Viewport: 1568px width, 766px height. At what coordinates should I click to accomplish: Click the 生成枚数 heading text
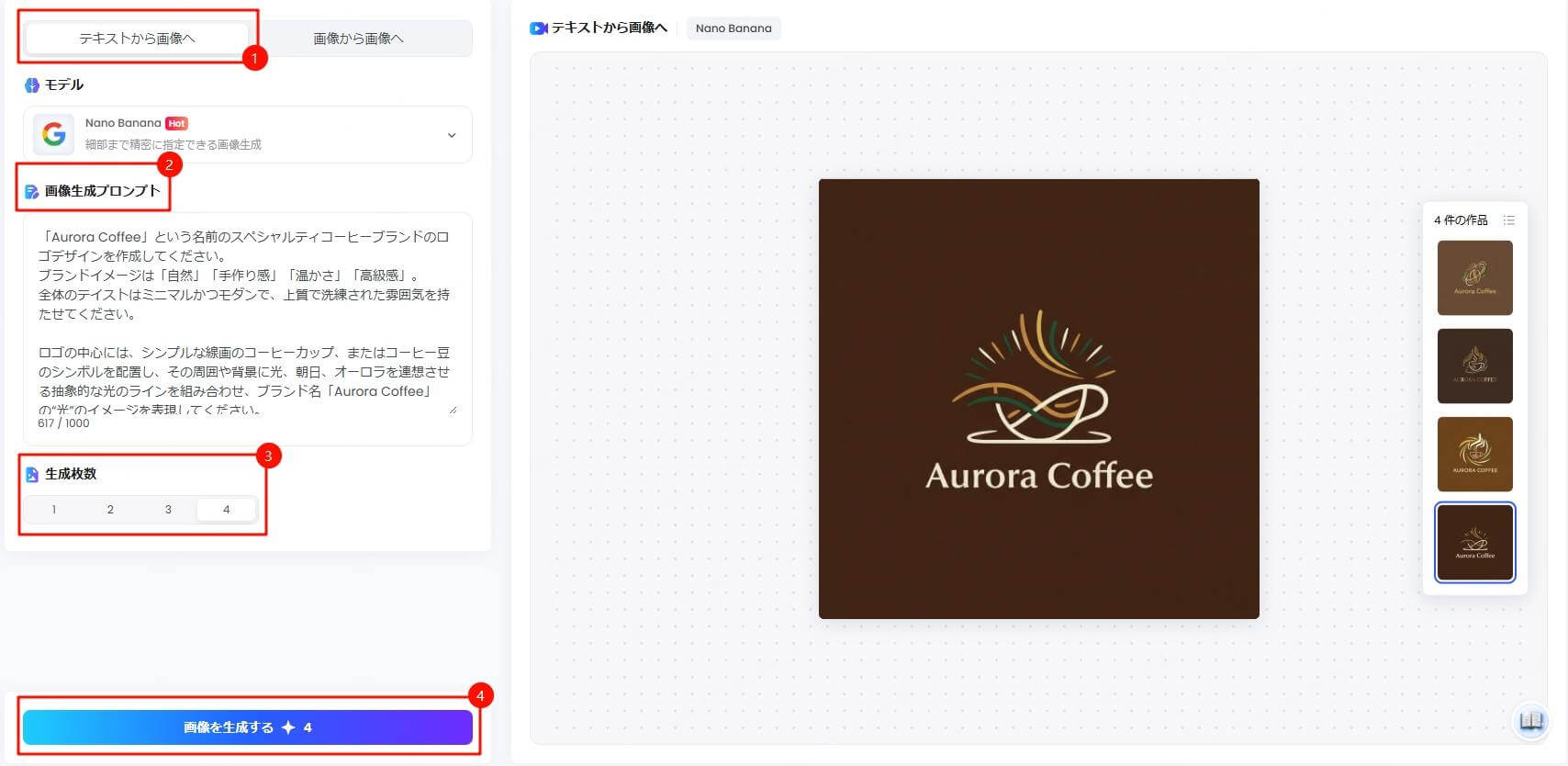tap(71, 474)
